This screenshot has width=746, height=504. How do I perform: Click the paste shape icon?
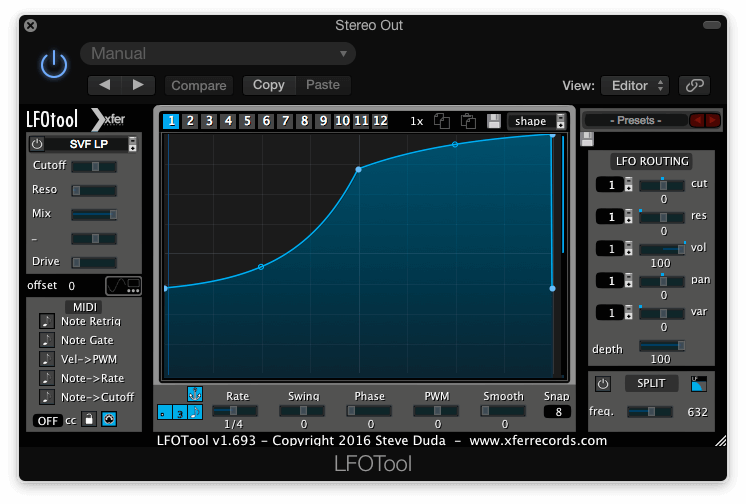(x=469, y=121)
